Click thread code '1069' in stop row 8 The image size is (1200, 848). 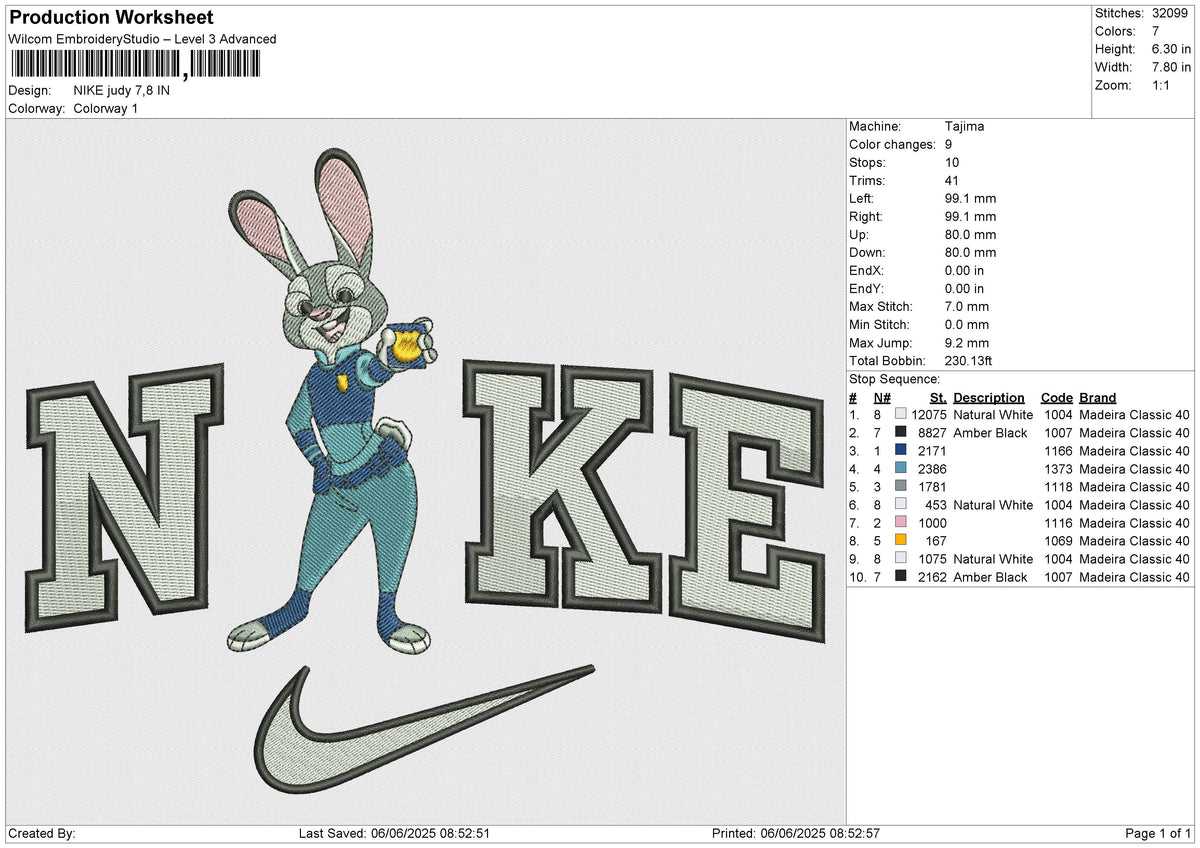click(1058, 541)
